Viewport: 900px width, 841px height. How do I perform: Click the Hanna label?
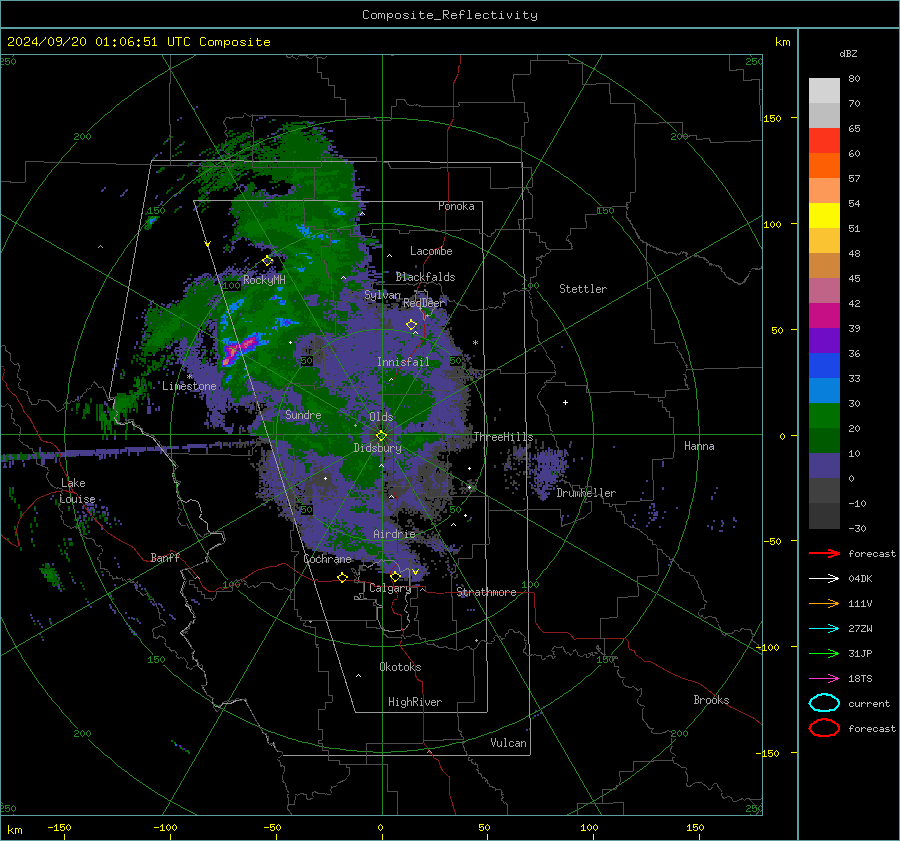coord(699,446)
